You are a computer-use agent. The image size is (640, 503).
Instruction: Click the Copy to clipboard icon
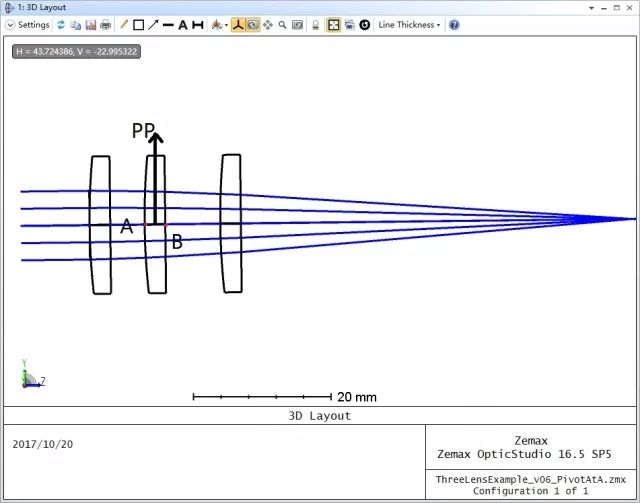[x=75, y=24]
